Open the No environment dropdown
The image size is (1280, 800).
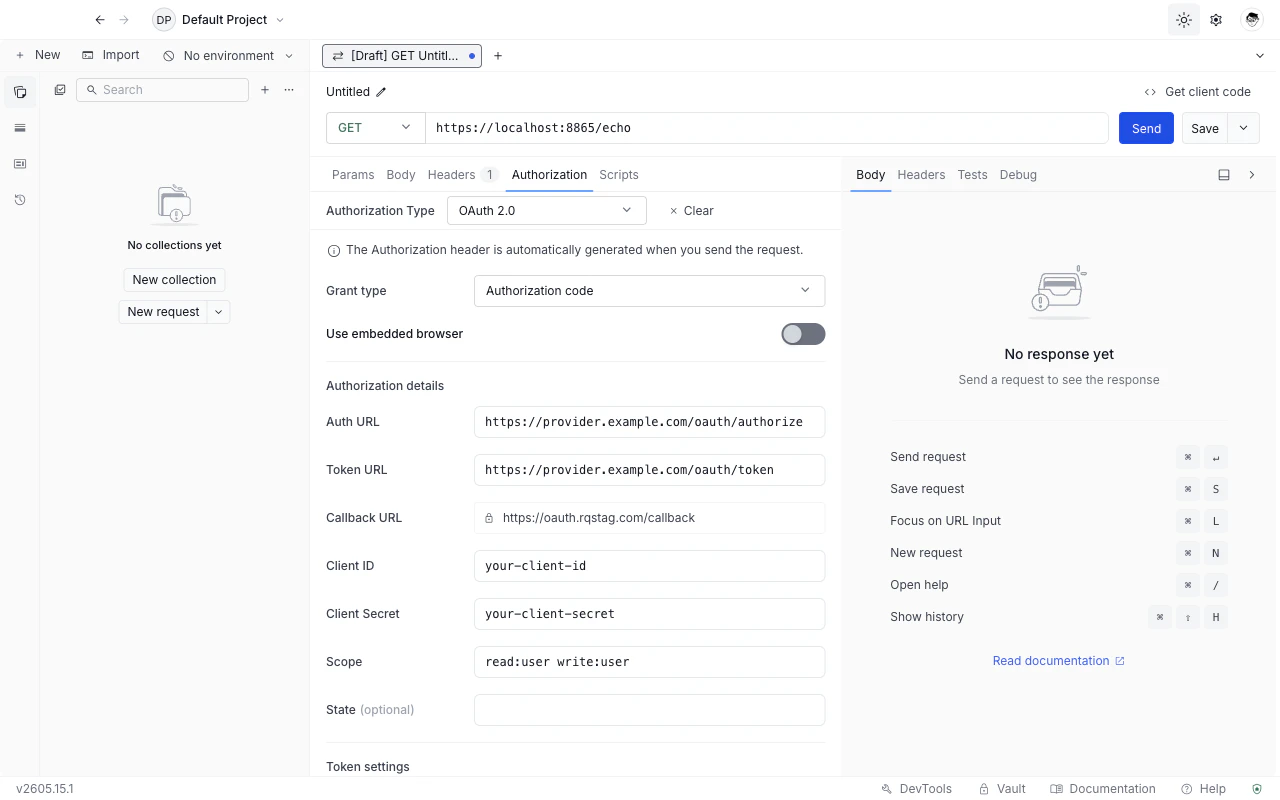click(229, 56)
